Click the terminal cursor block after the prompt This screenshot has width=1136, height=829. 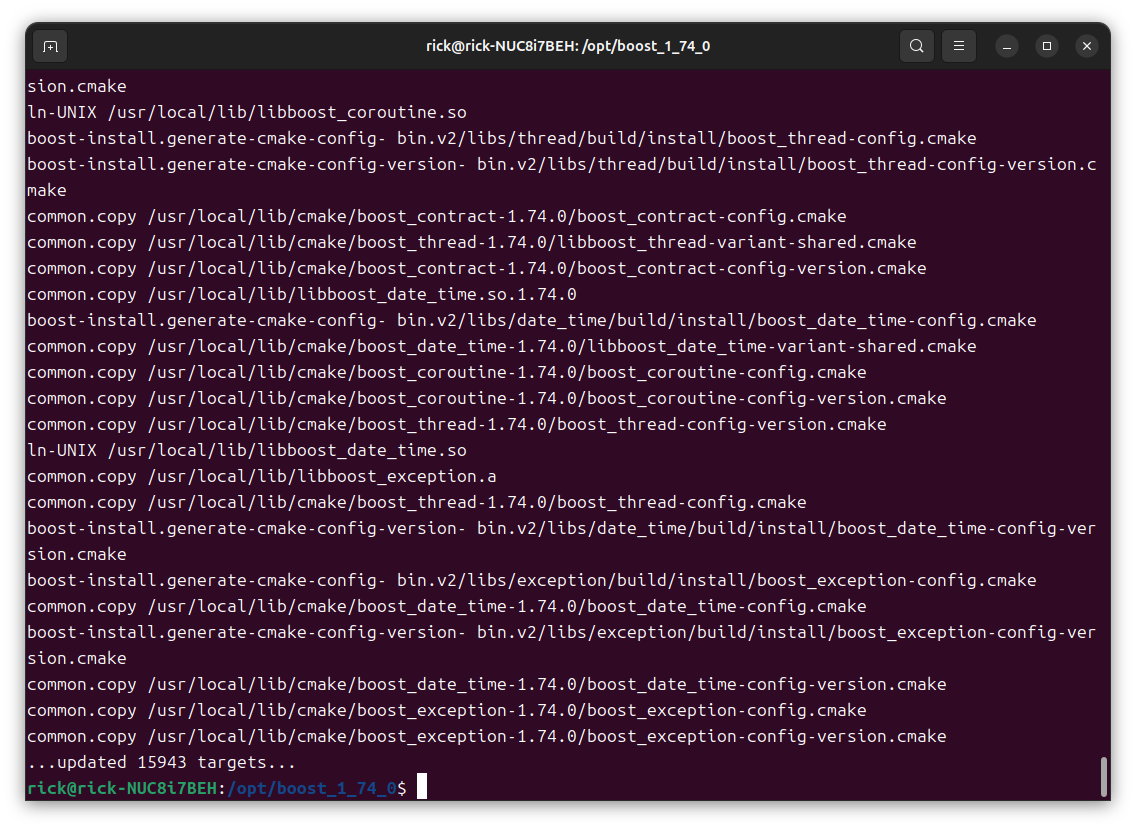tap(422, 787)
